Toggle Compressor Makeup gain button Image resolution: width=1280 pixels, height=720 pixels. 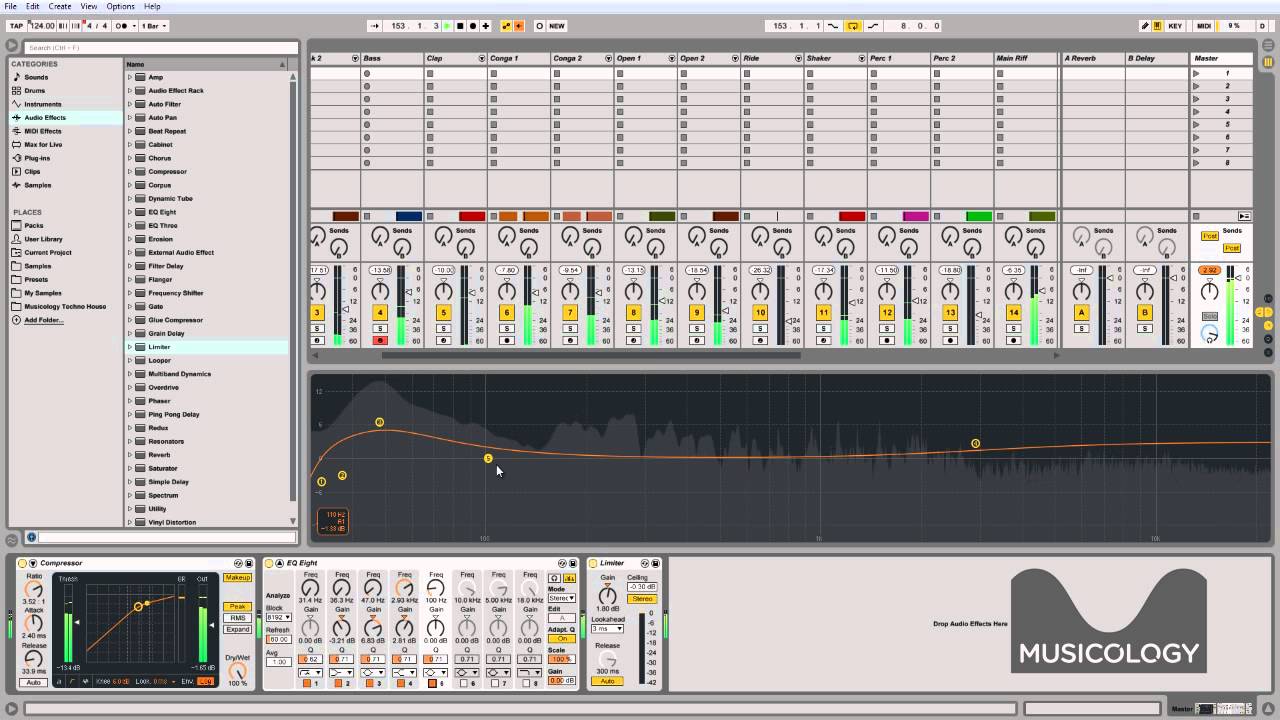click(x=237, y=578)
